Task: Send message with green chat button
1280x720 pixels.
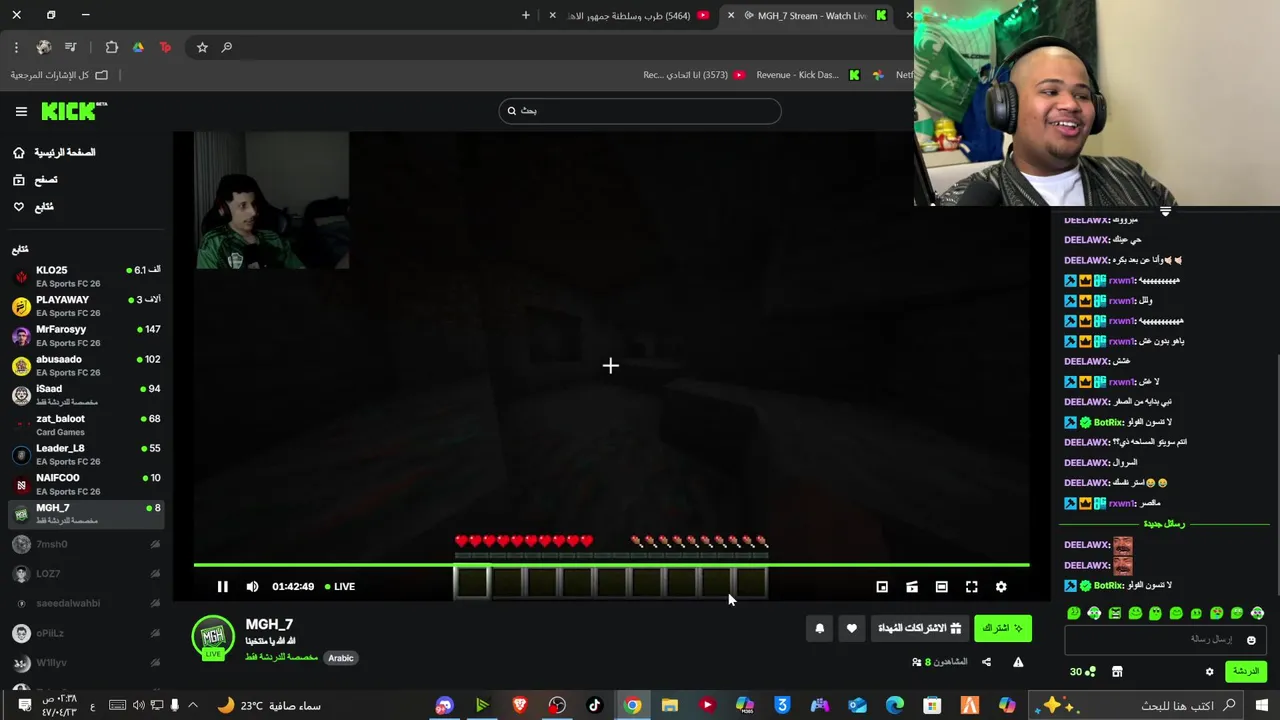Action: (1245, 671)
